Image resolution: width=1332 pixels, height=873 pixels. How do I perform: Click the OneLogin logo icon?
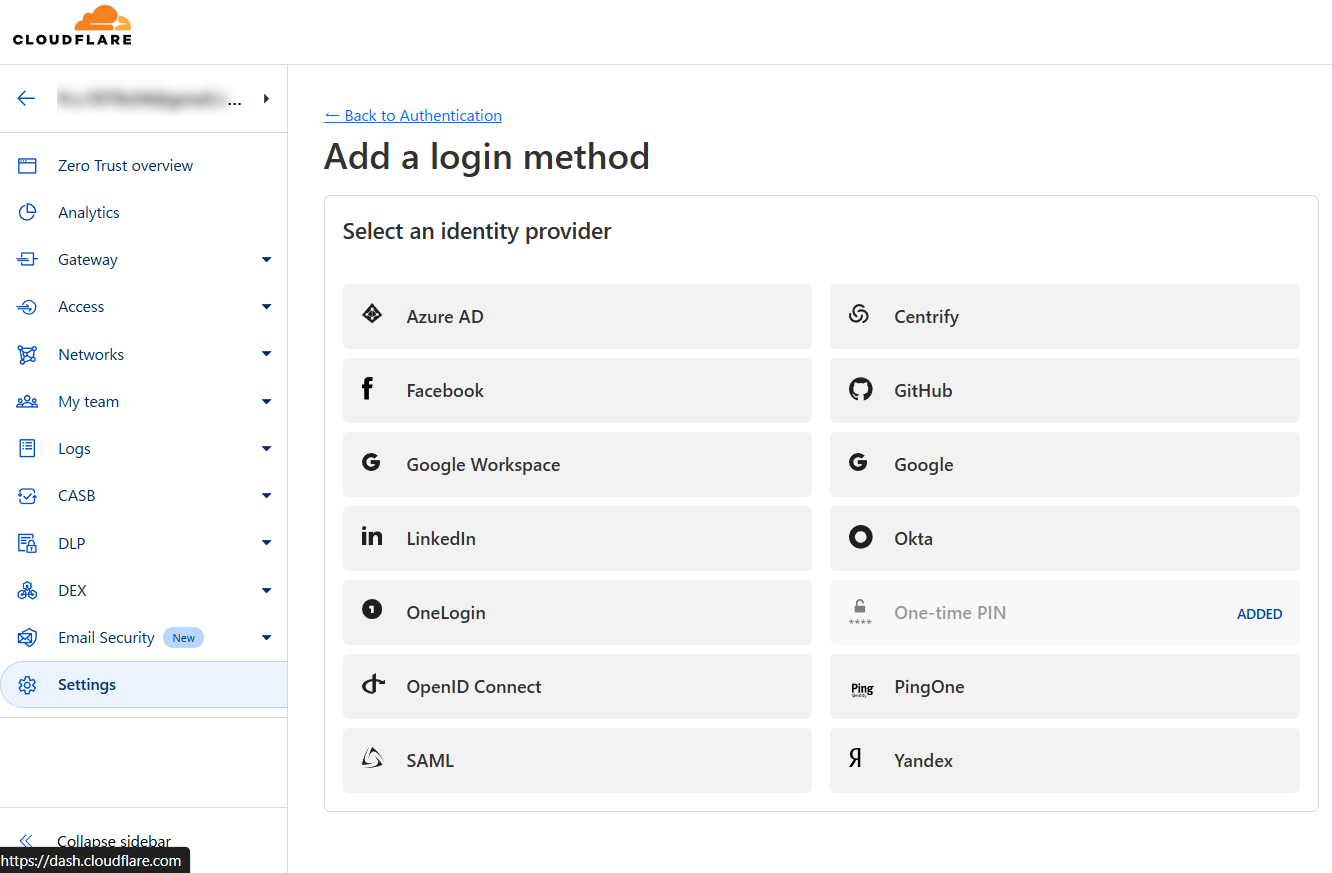372,609
